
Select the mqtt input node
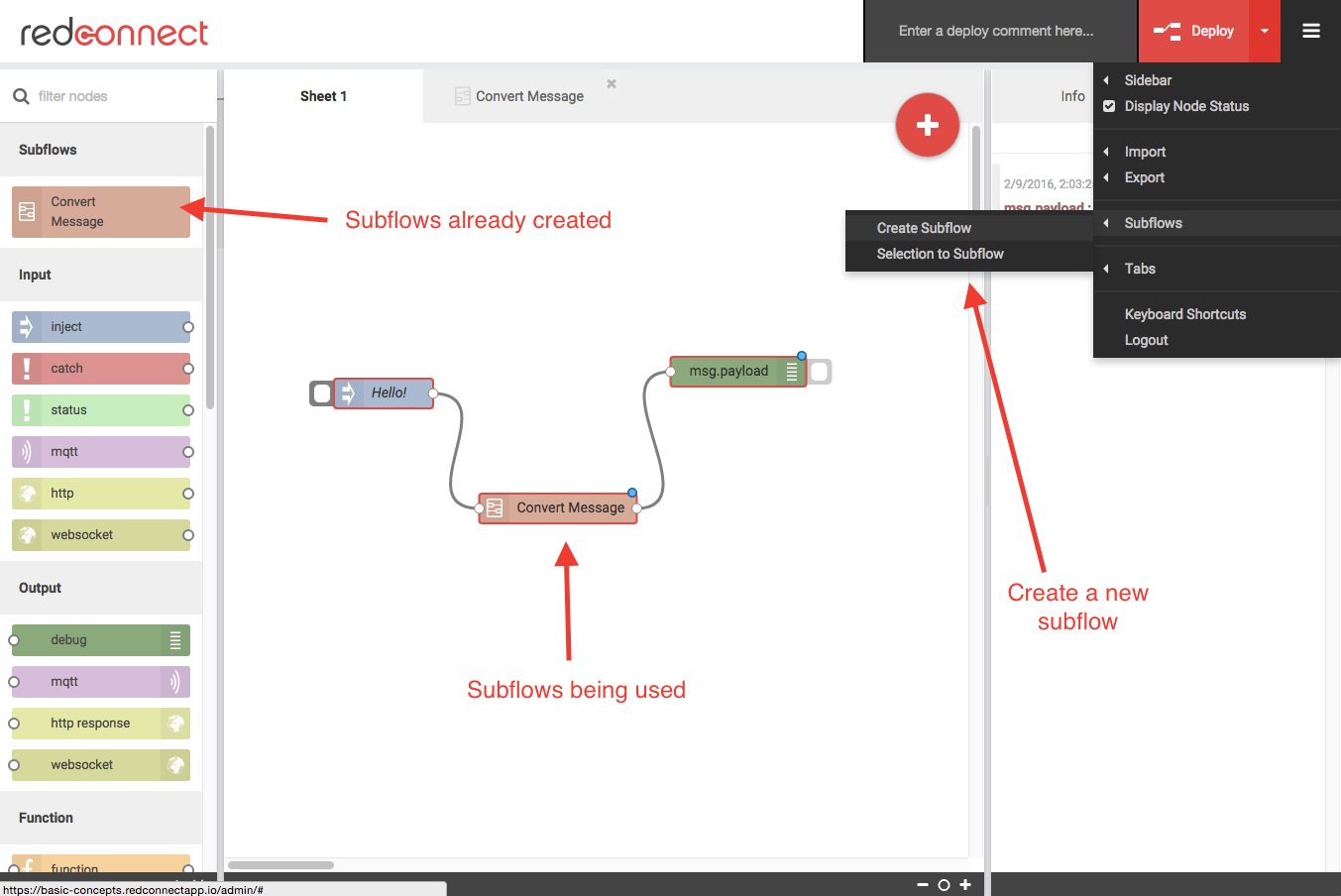(x=99, y=451)
